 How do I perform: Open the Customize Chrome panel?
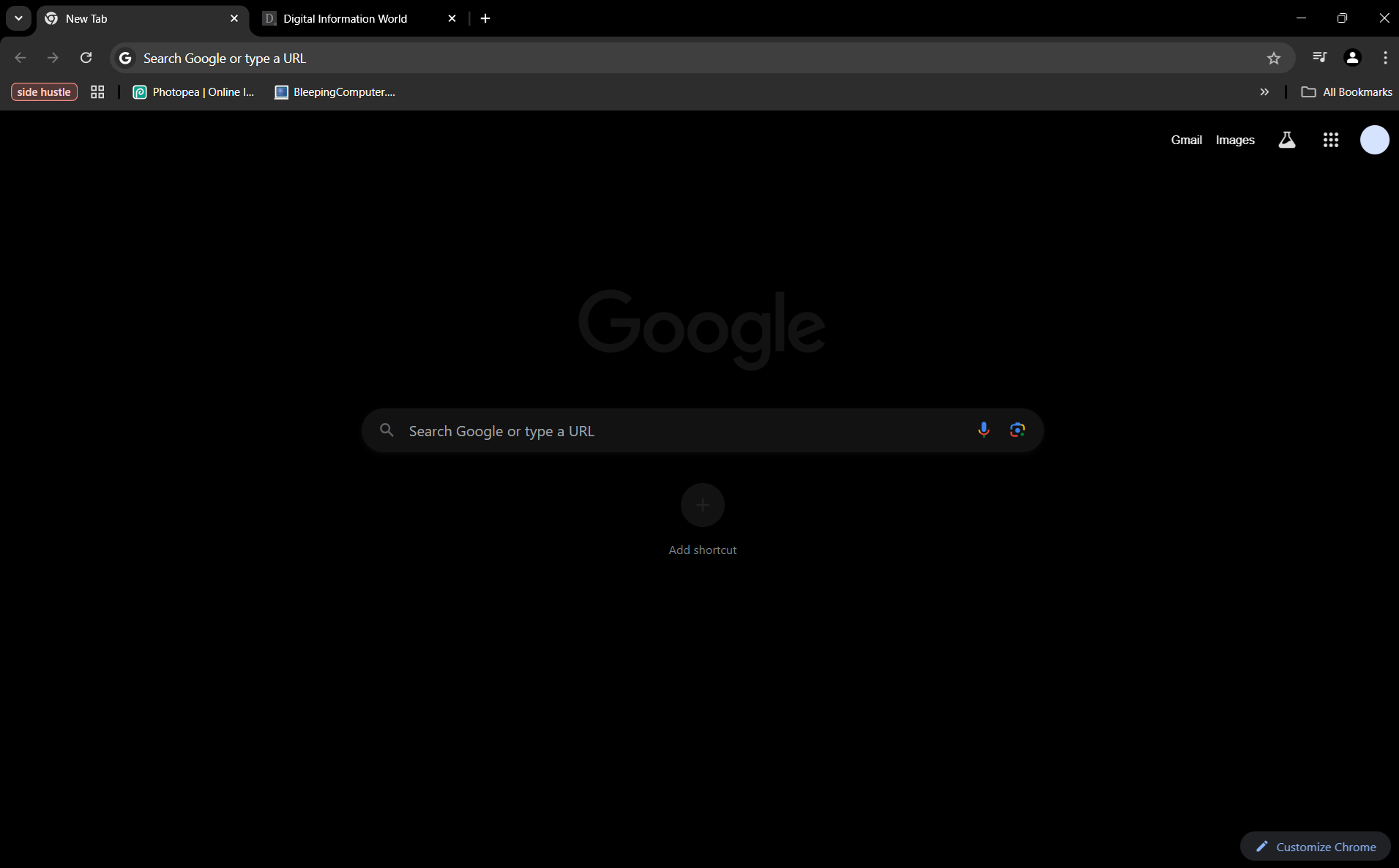(1316, 846)
